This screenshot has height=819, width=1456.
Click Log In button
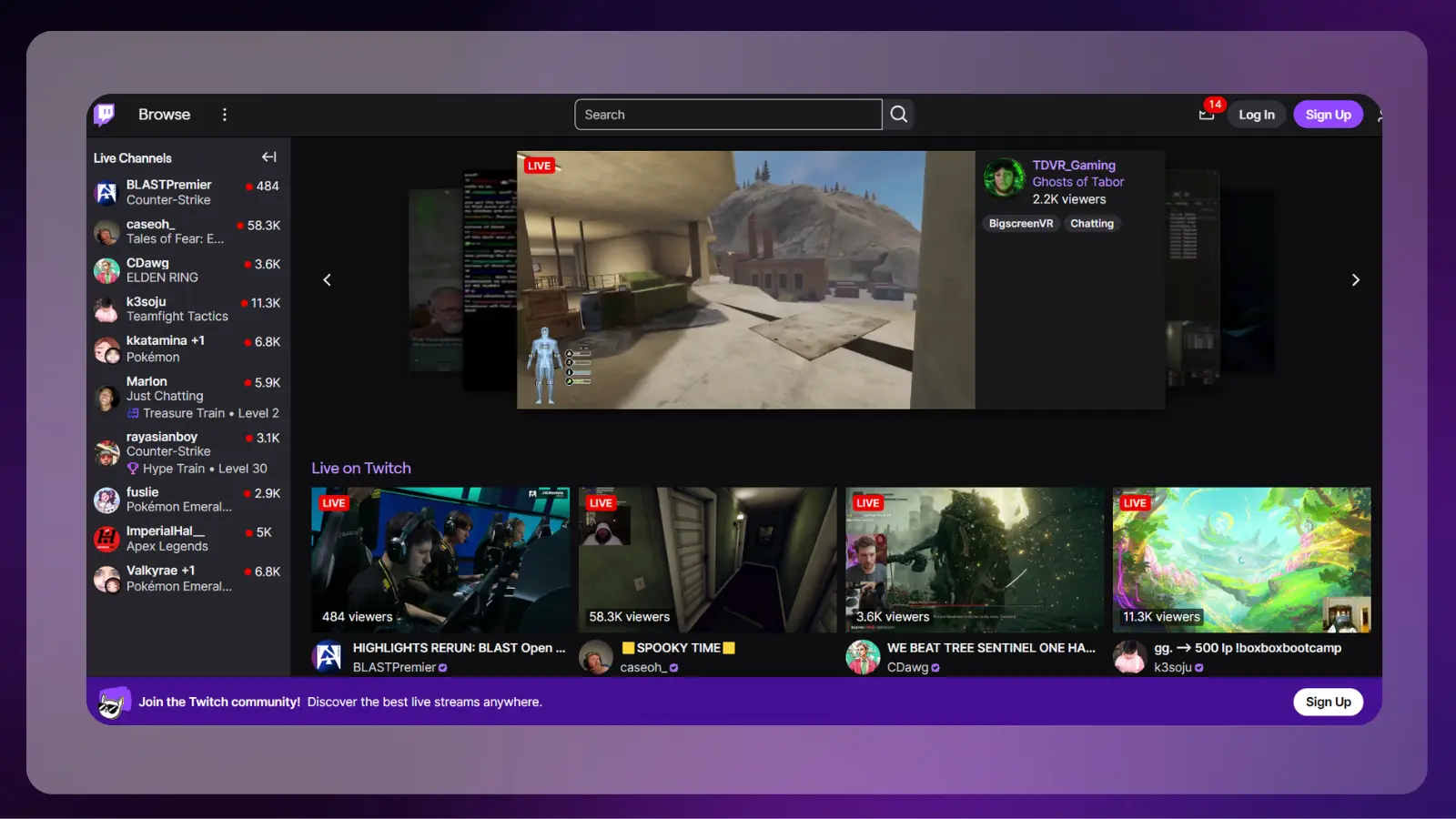[1256, 115]
